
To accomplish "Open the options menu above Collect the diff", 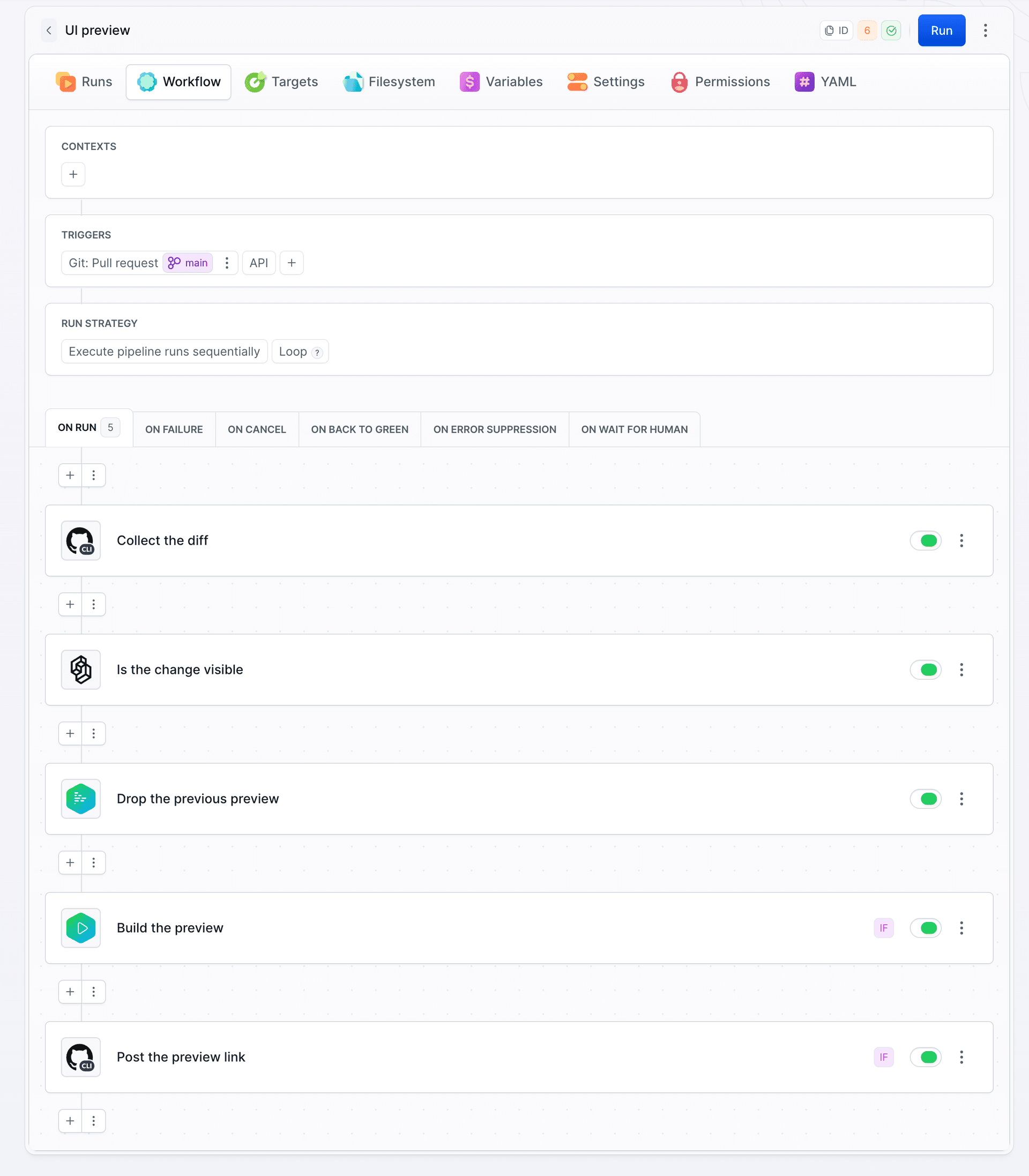I will (x=94, y=475).
